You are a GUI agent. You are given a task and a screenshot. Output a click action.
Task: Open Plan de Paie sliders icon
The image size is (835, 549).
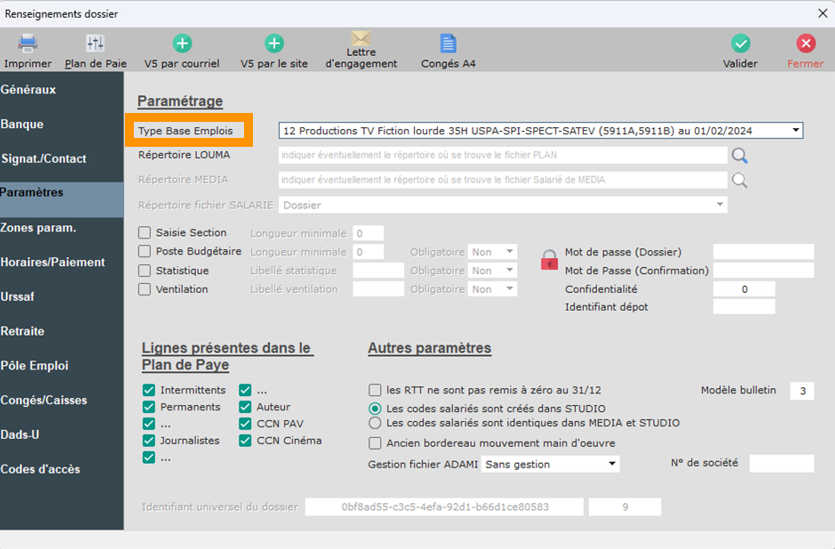point(95,44)
